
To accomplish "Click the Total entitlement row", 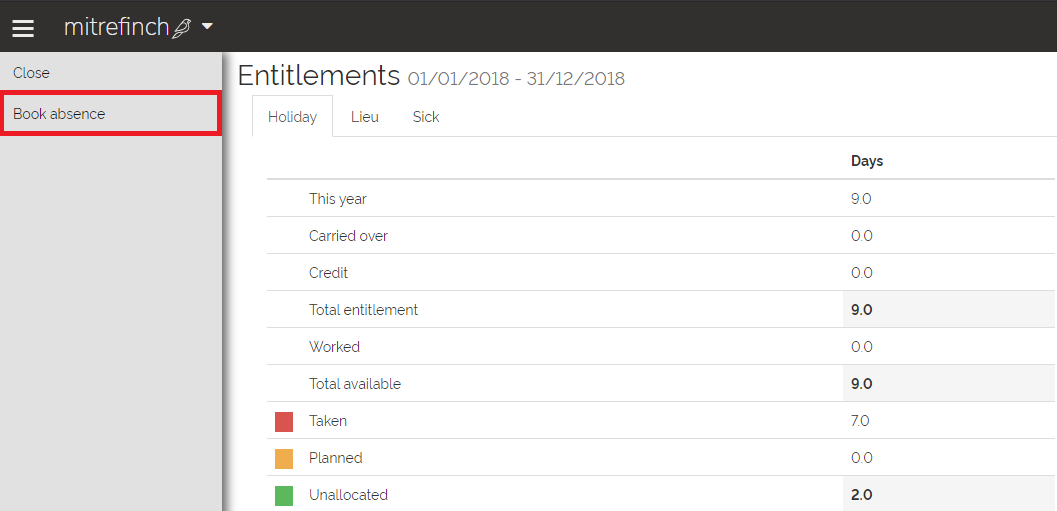I will click(363, 310).
